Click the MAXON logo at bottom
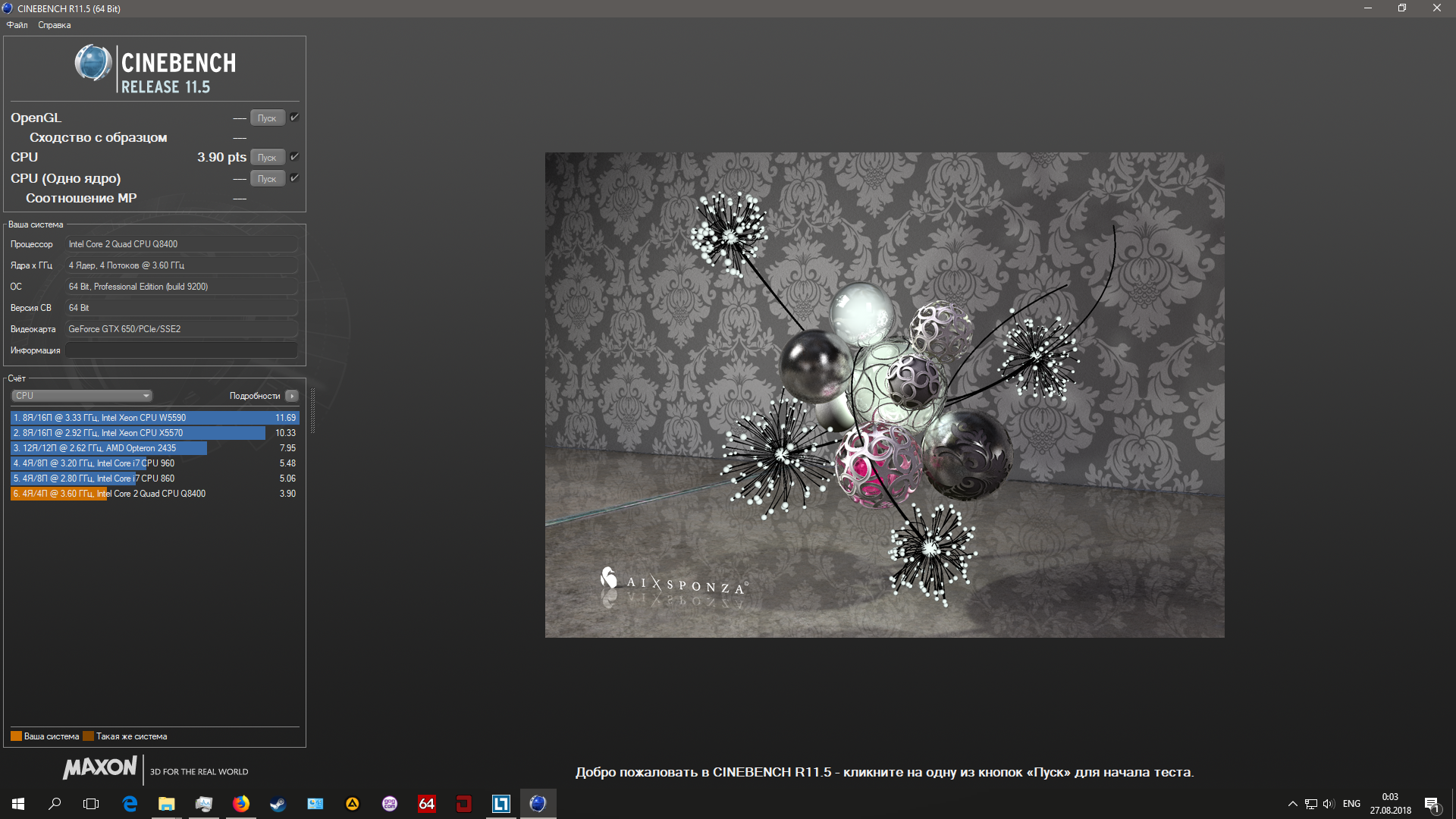 100,767
